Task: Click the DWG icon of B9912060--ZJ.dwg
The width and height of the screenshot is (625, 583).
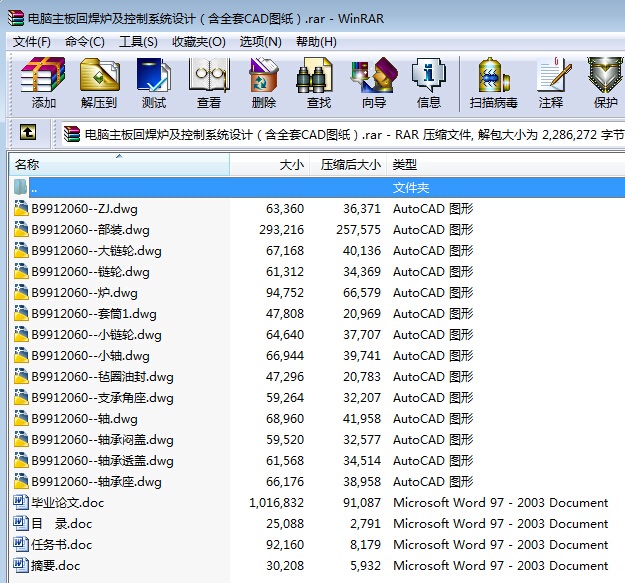Action: coord(21,208)
